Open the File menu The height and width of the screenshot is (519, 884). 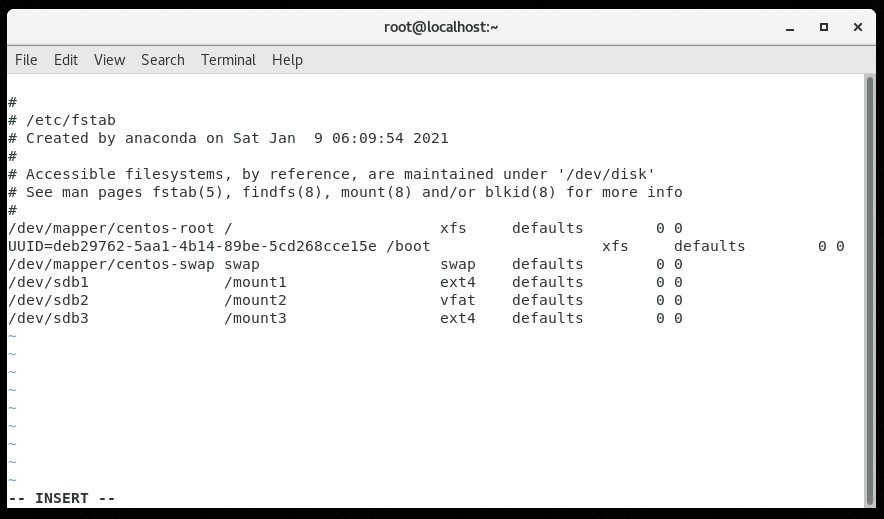point(26,60)
